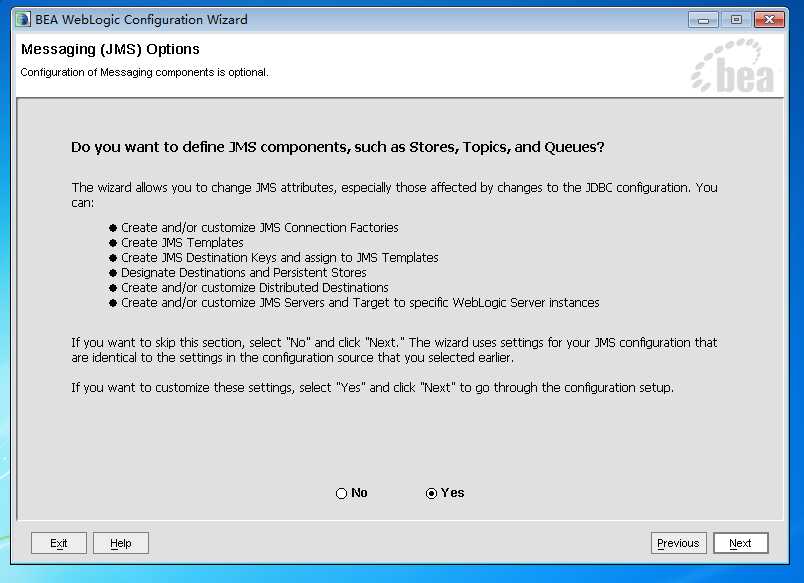Click the Next button
The height and width of the screenshot is (583, 804).
click(740, 543)
